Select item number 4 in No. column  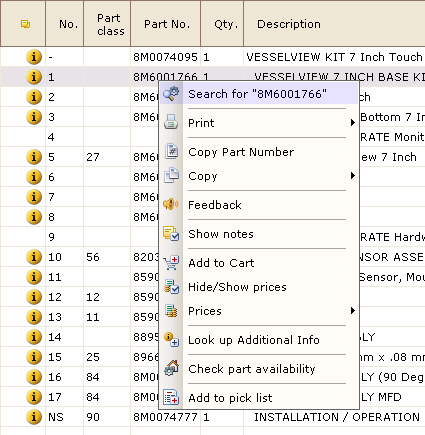[51, 137]
